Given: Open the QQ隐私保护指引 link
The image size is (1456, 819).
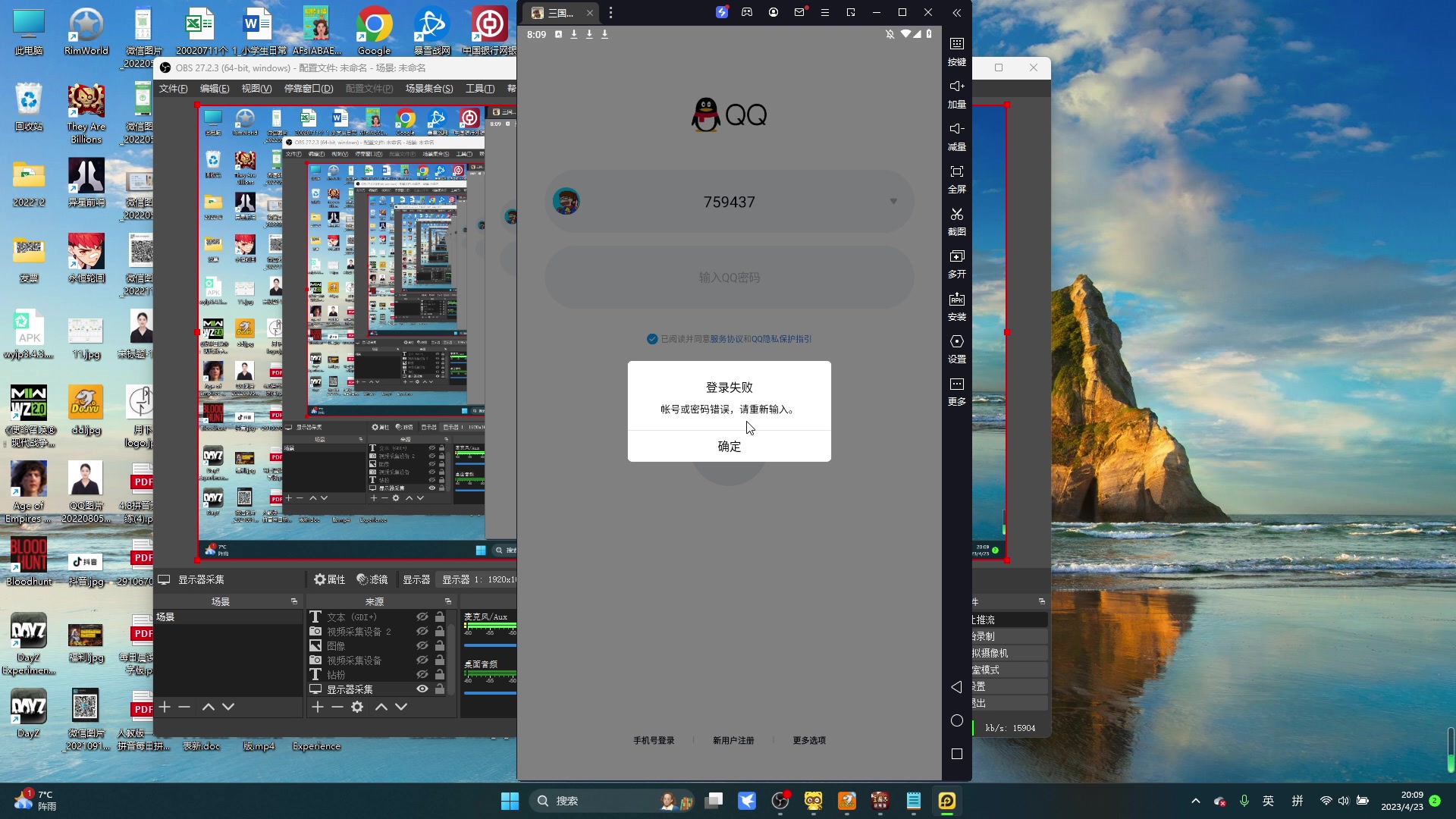Looking at the screenshot, I should tap(782, 339).
